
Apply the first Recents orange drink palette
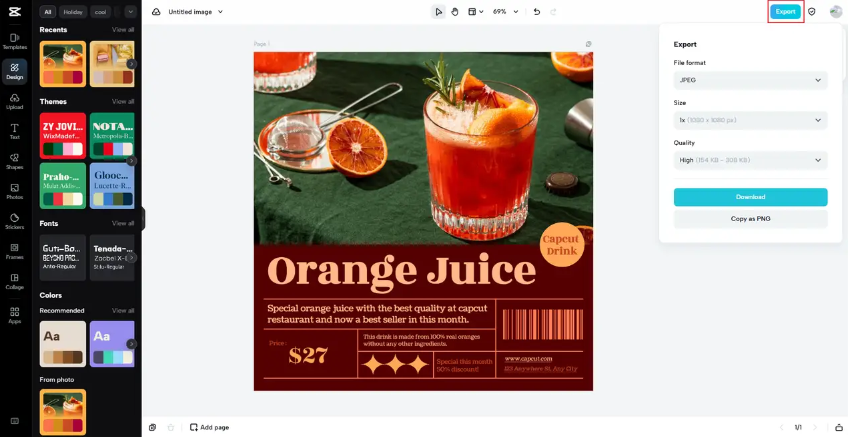[63, 64]
